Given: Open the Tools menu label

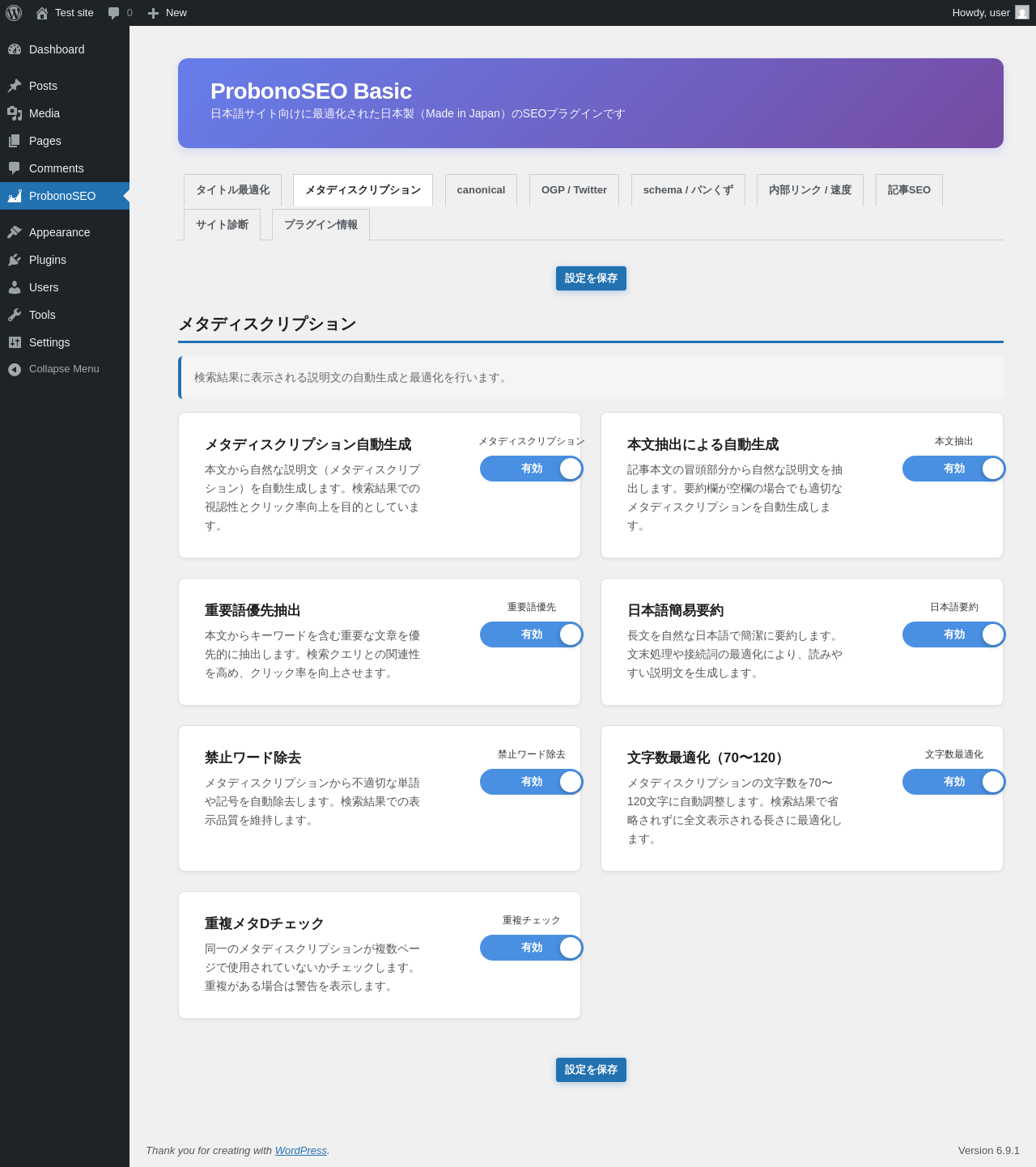Looking at the screenshot, I should 42,315.
